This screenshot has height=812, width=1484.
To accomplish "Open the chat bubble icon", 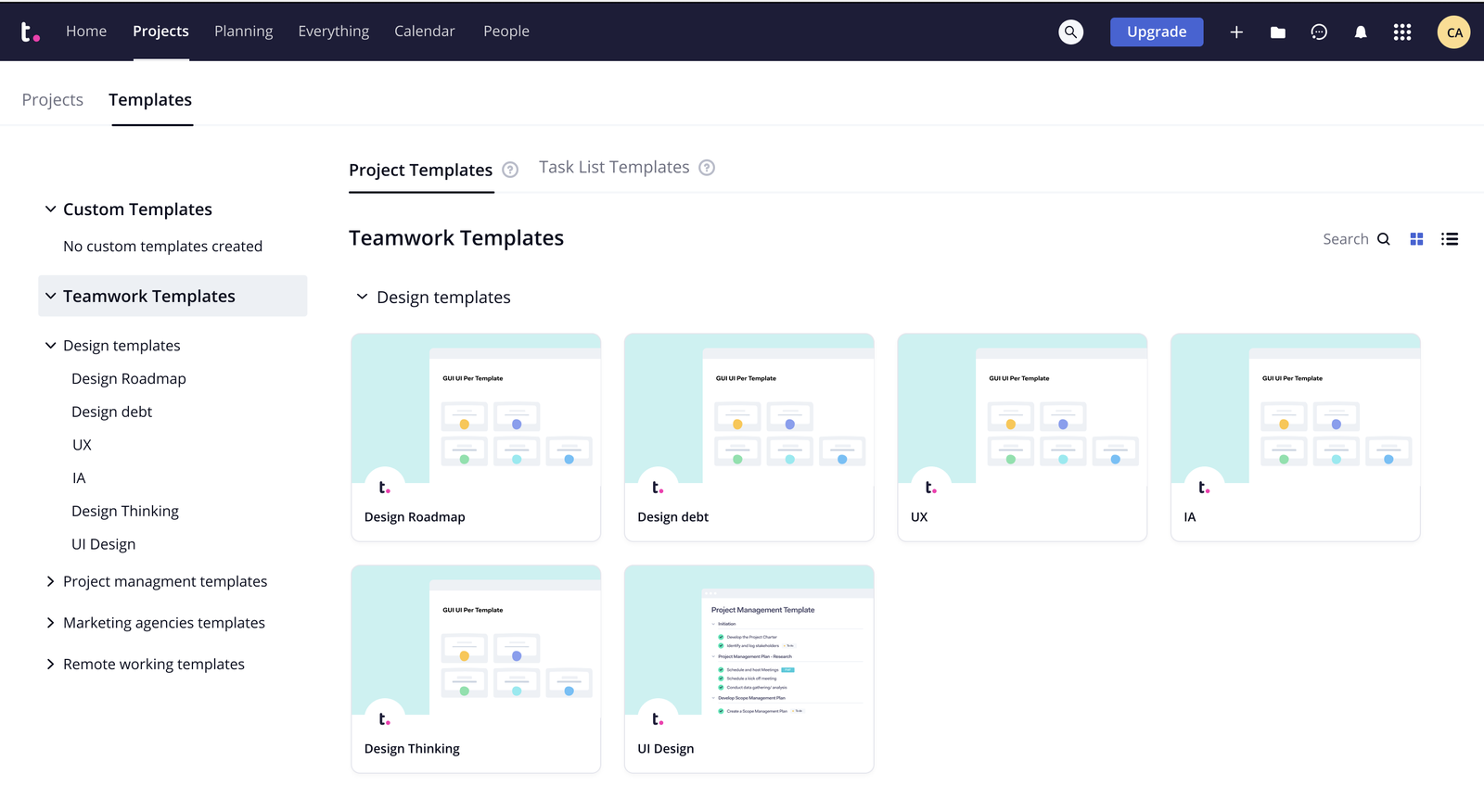I will coord(1319,32).
